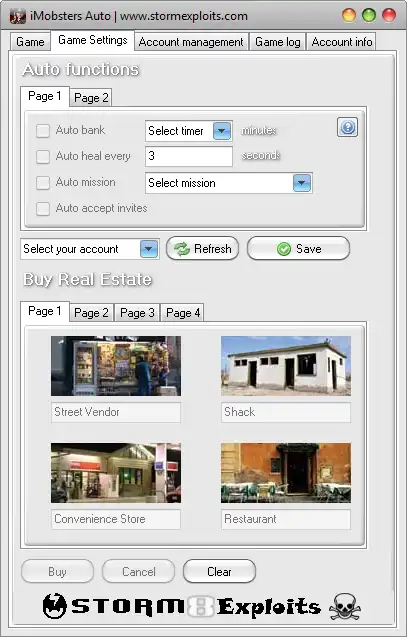Click the skull and crossbones logo icon
Viewport: 407px width, 637px height.
pyautogui.click(x=345, y=607)
